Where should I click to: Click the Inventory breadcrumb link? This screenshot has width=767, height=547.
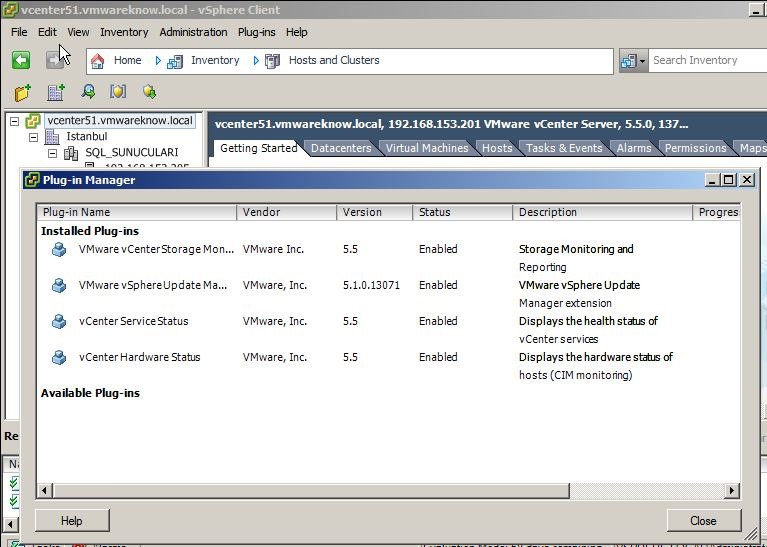pyautogui.click(x=215, y=60)
